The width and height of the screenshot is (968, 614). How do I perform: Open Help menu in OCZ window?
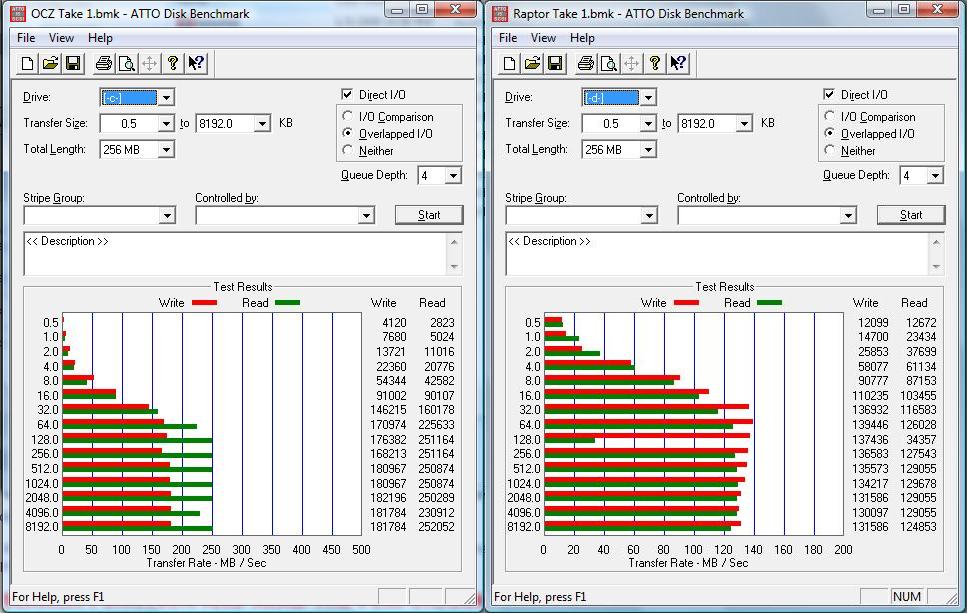[100, 38]
